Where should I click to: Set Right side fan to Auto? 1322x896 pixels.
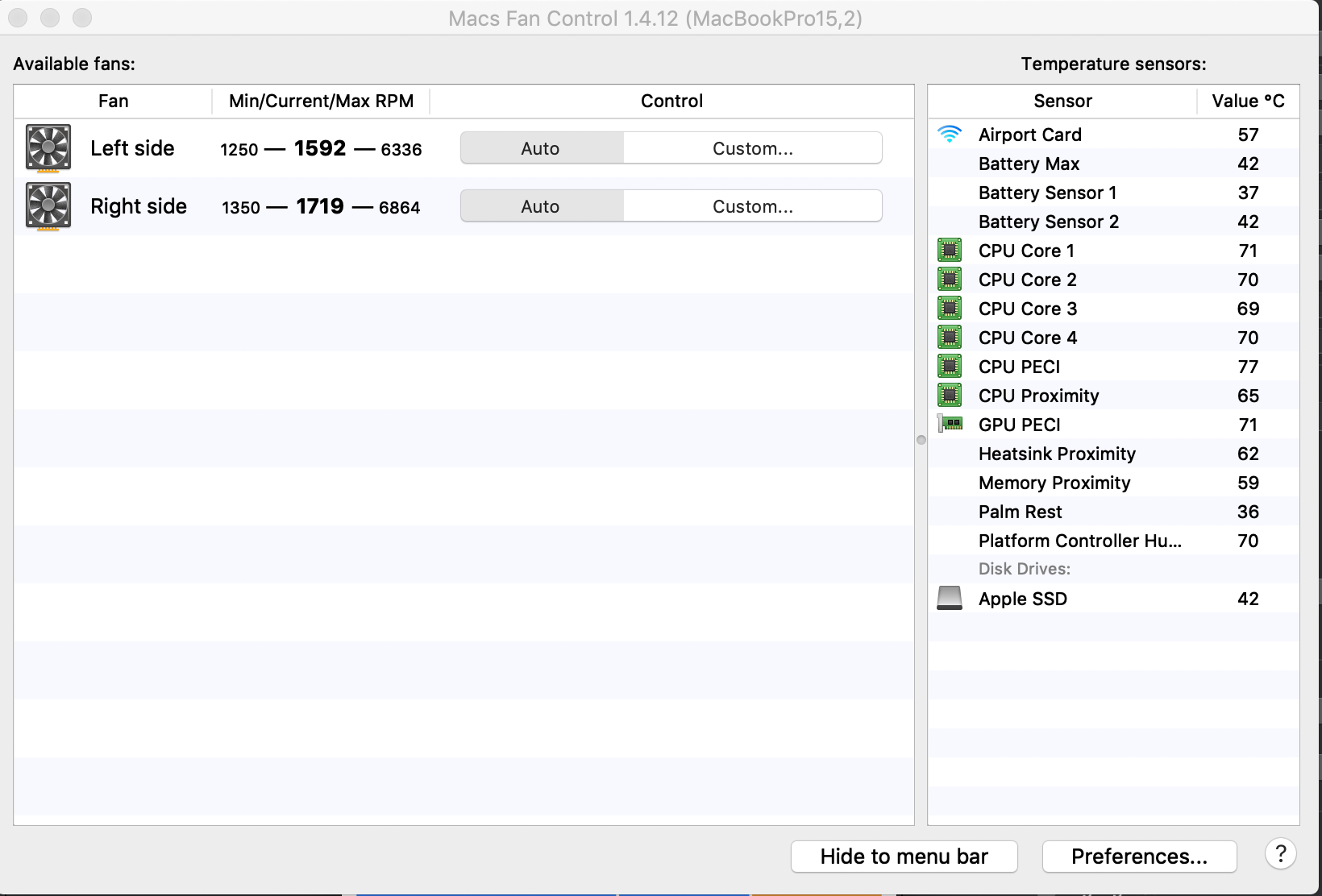pos(541,206)
